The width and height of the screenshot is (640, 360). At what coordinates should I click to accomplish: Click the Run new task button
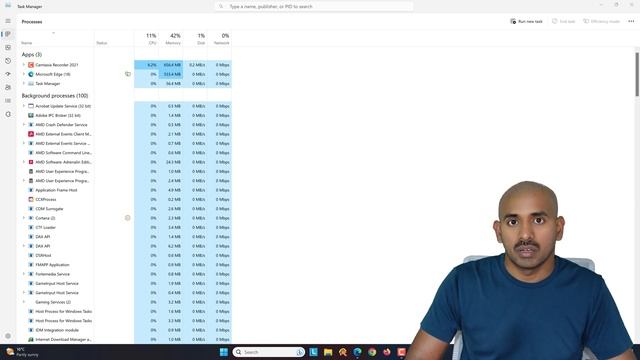pos(526,21)
